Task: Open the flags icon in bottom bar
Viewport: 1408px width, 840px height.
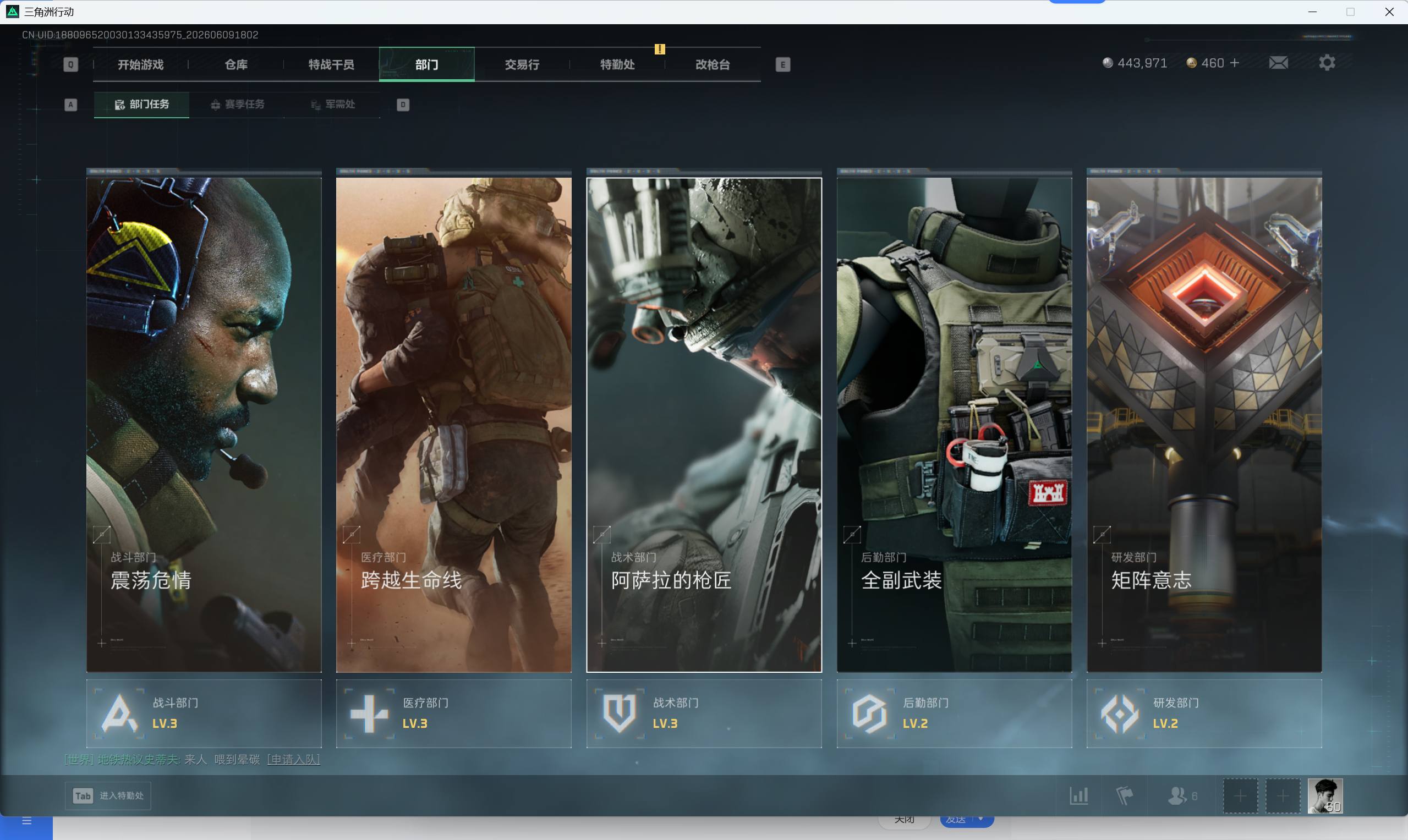Action: point(1124,796)
